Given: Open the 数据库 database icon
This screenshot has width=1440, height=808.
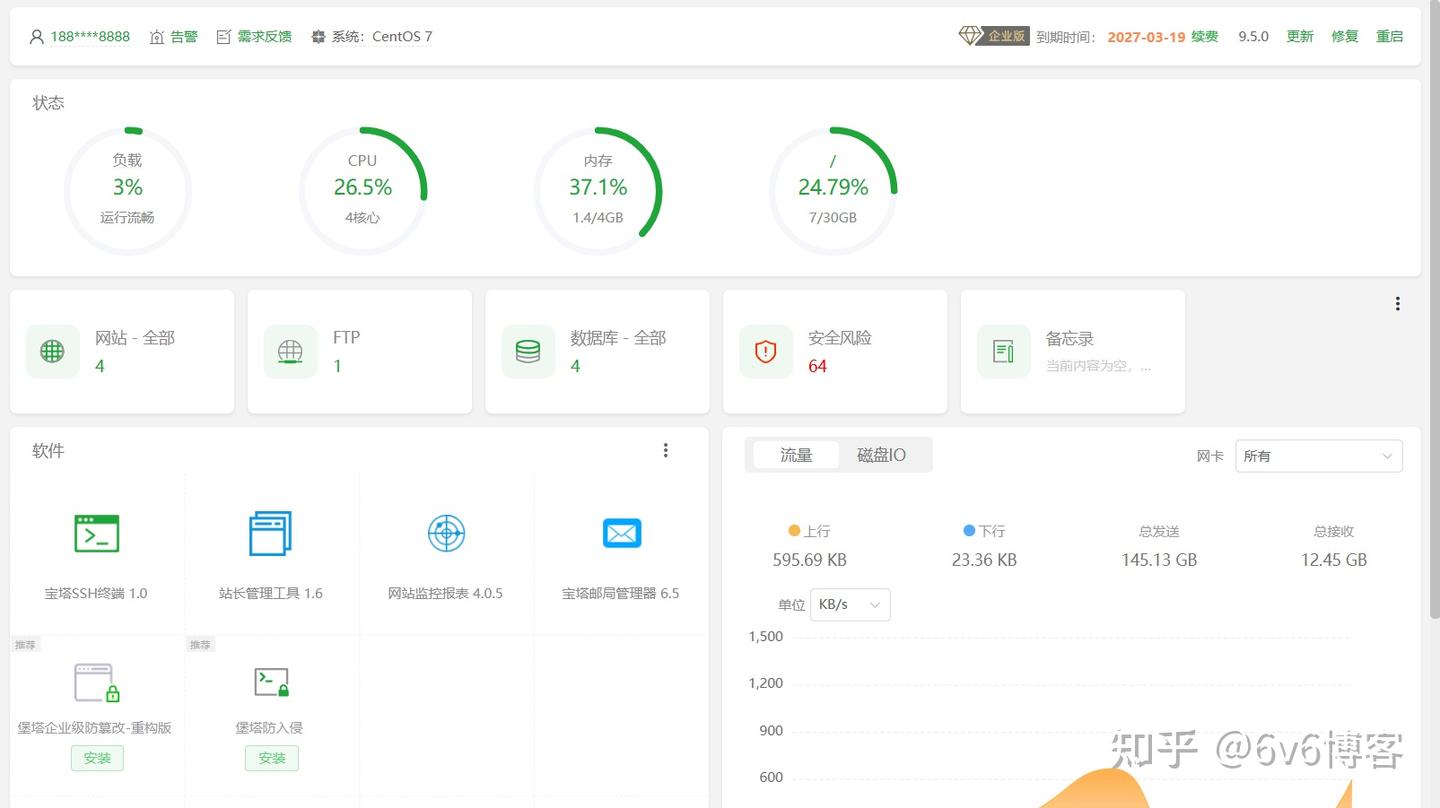Looking at the screenshot, I should tap(528, 351).
